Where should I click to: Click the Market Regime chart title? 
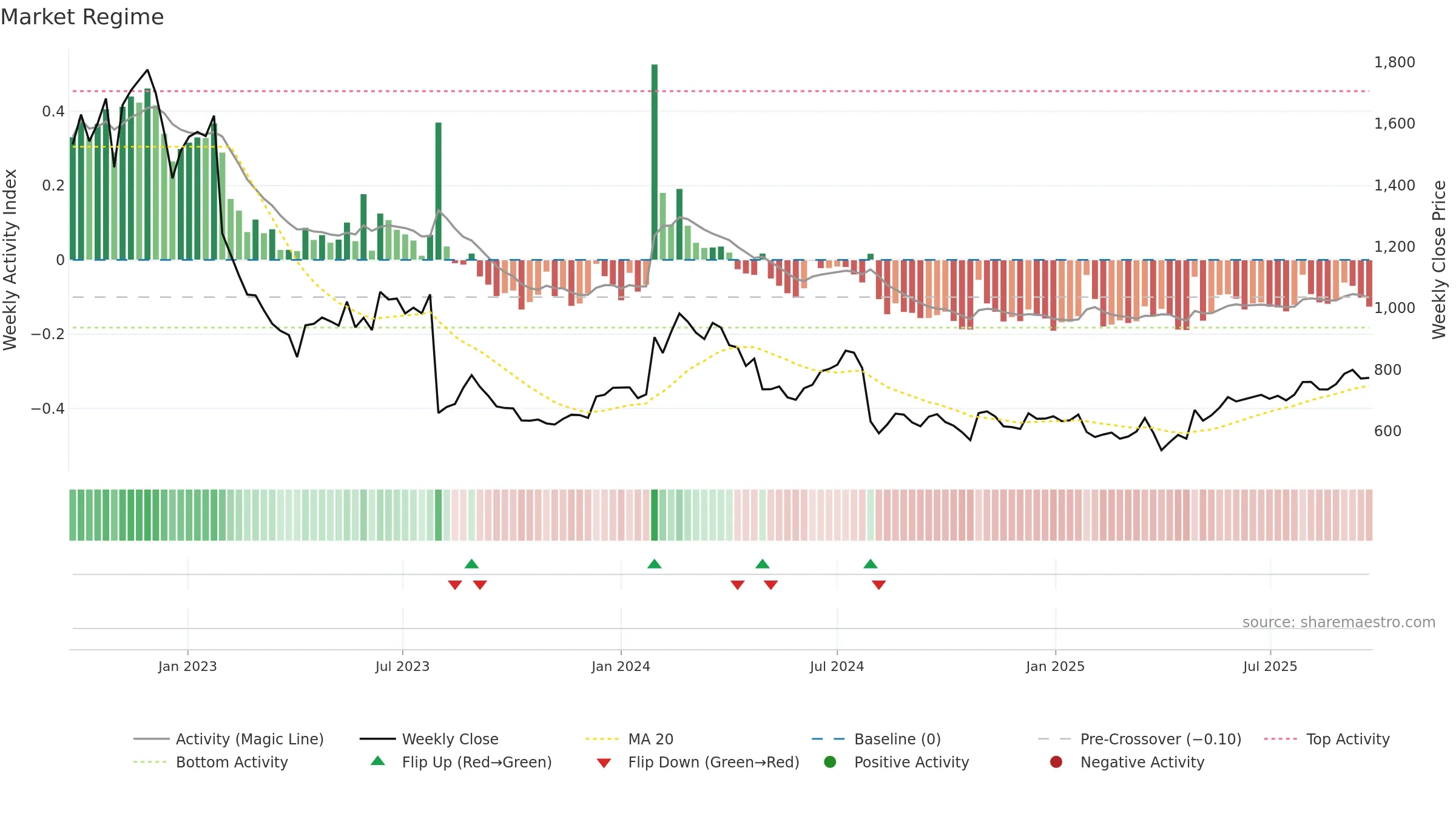coord(82,17)
